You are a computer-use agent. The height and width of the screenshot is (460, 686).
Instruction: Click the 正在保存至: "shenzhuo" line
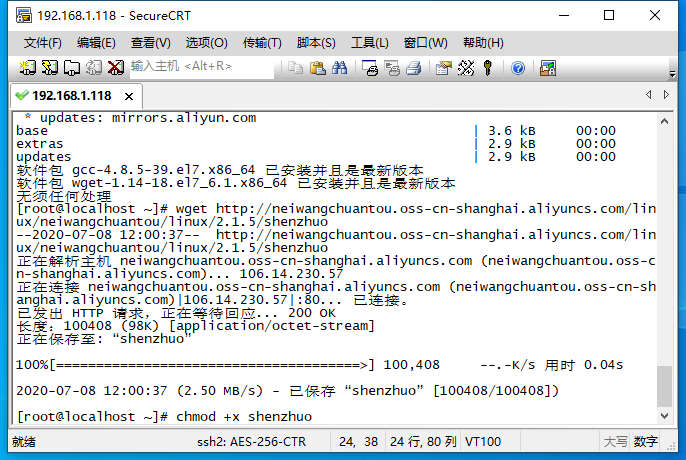pos(104,339)
